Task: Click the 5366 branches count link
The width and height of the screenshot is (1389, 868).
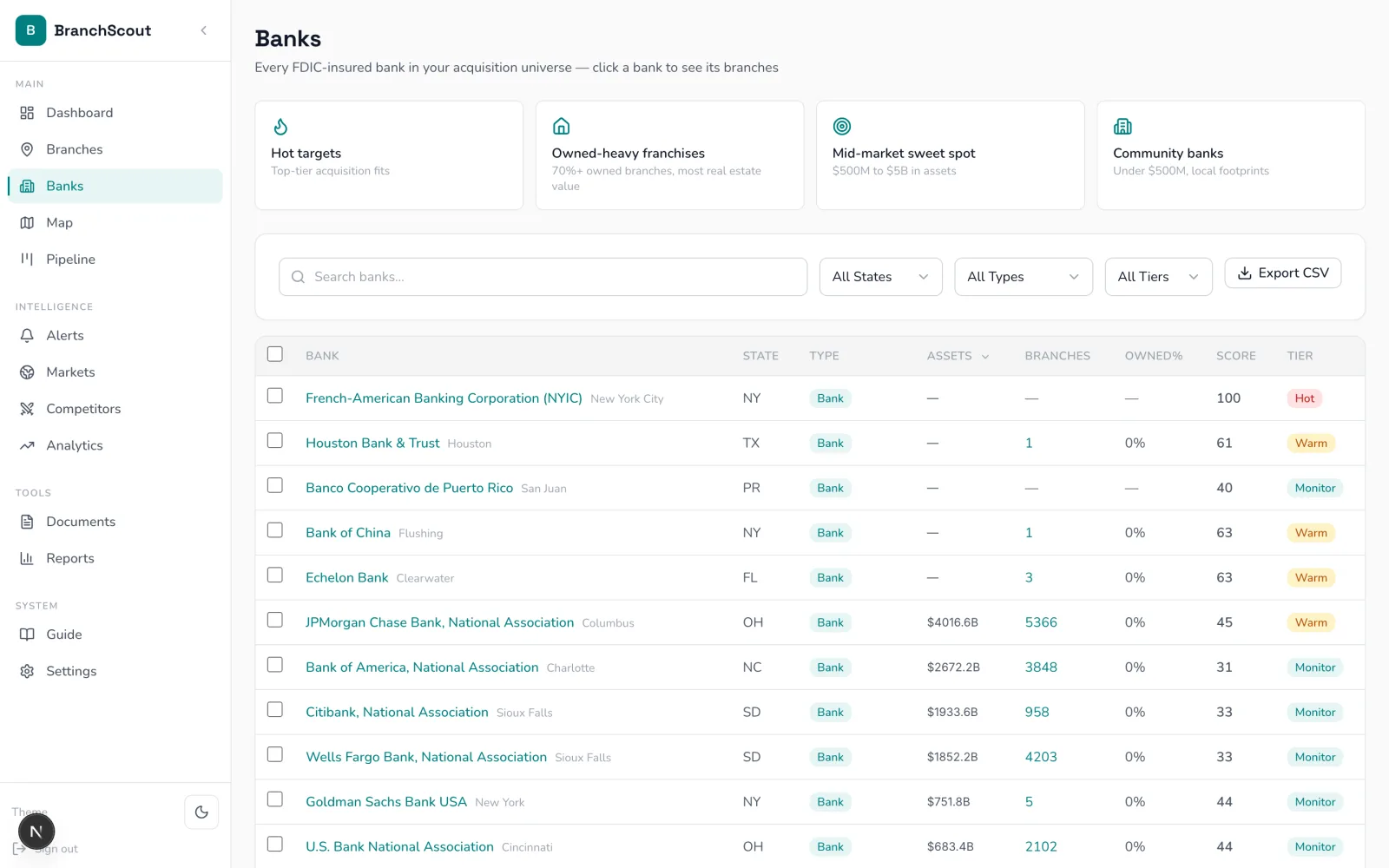Action: click(1041, 622)
